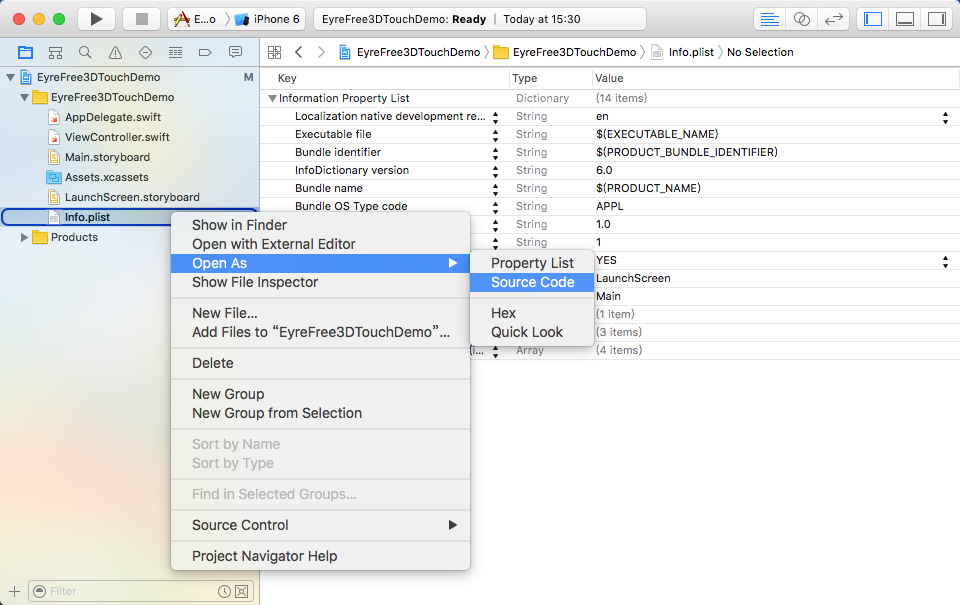Choose Source Code from Open As submenu
This screenshot has height=605, width=960.
pyautogui.click(x=531, y=282)
